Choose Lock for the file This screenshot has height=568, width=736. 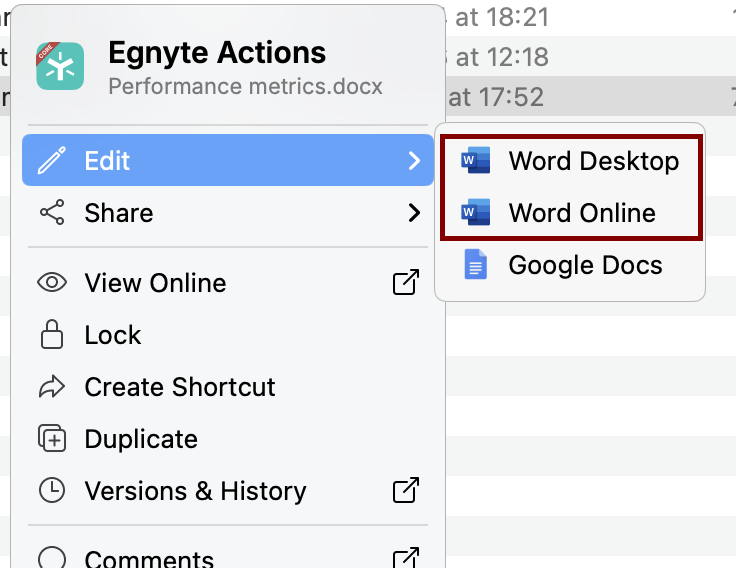coord(228,334)
